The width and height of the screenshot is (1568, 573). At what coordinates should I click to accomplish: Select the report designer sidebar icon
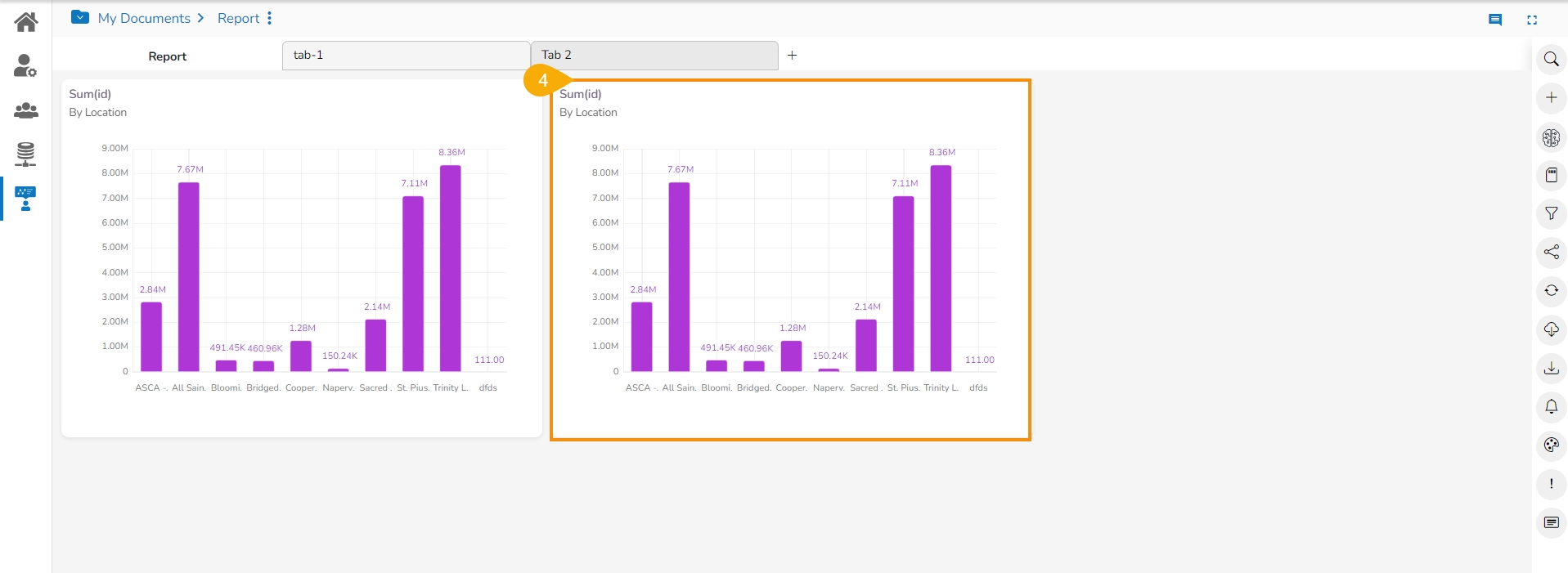point(25,199)
